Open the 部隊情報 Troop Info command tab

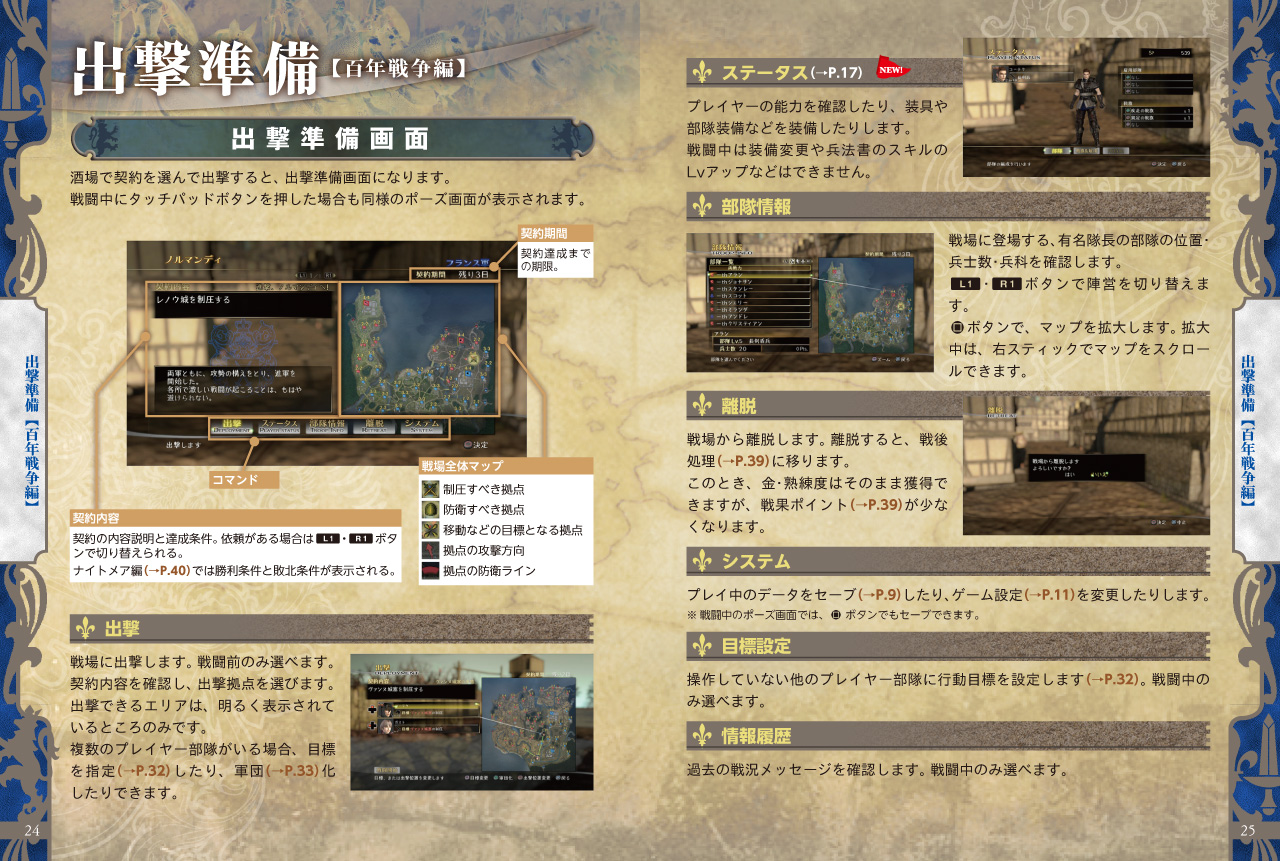(327, 427)
